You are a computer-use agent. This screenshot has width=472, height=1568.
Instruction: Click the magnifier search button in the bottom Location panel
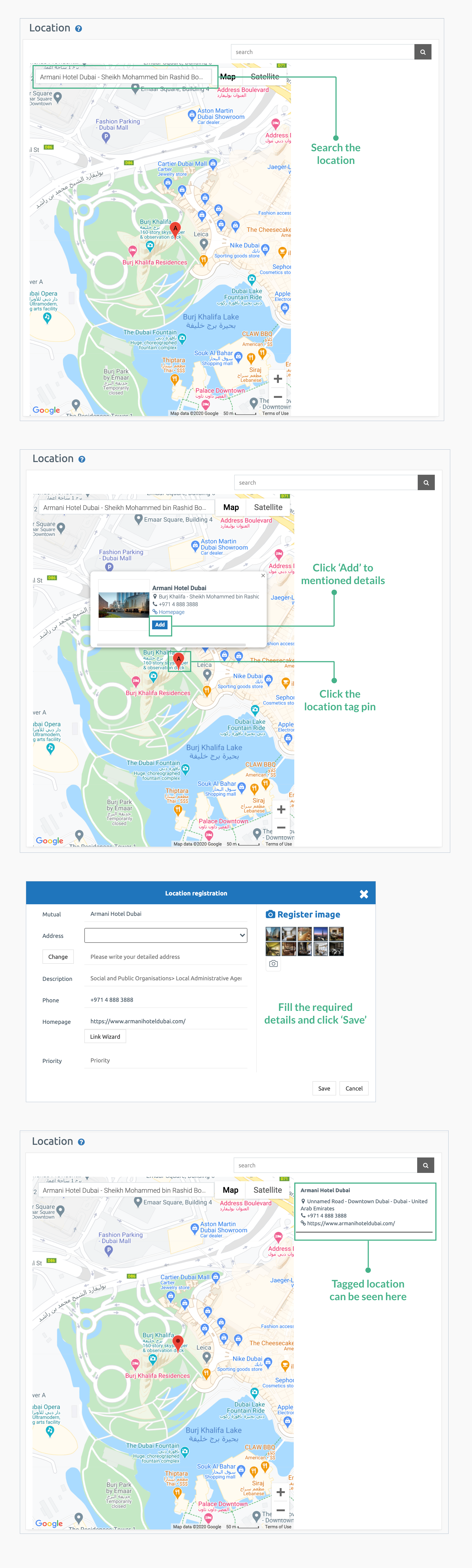[x=425, y=1165]
